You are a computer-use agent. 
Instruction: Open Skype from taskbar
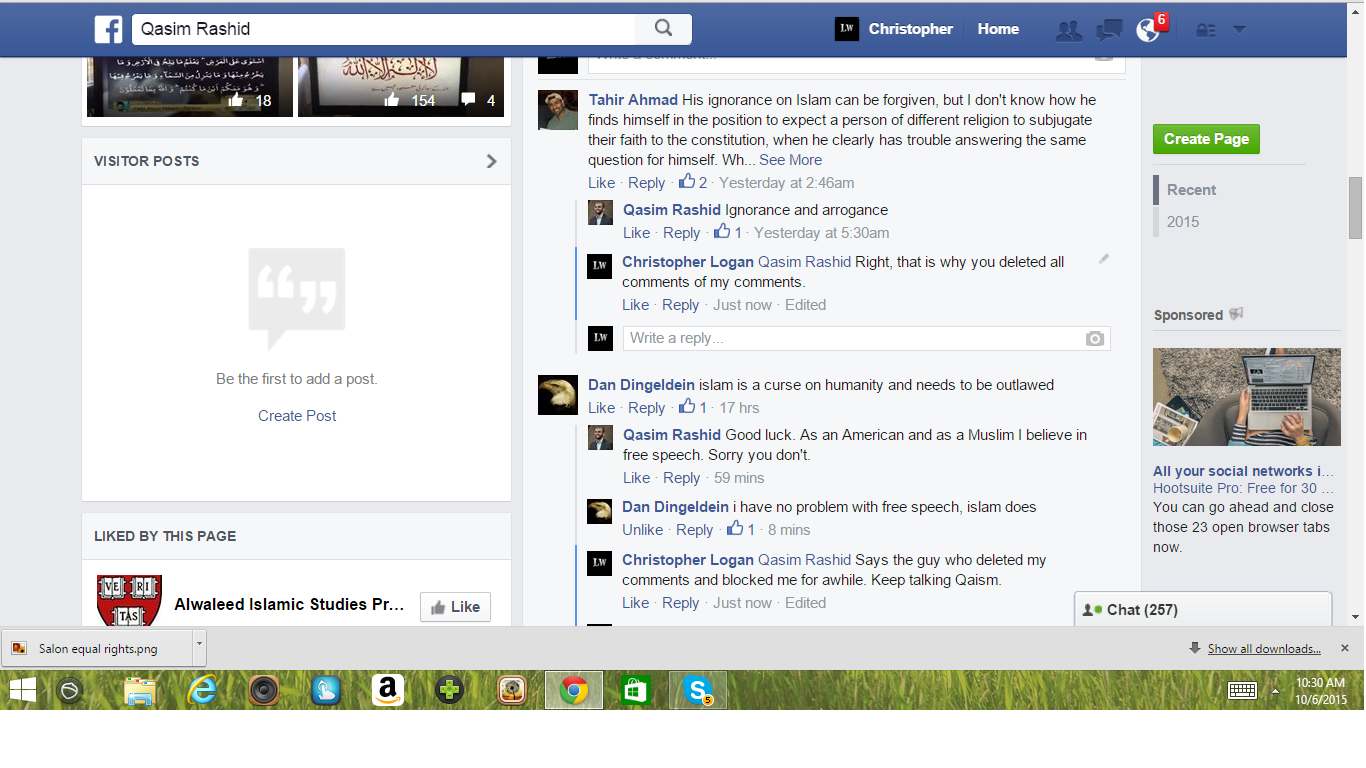[698, 690]
